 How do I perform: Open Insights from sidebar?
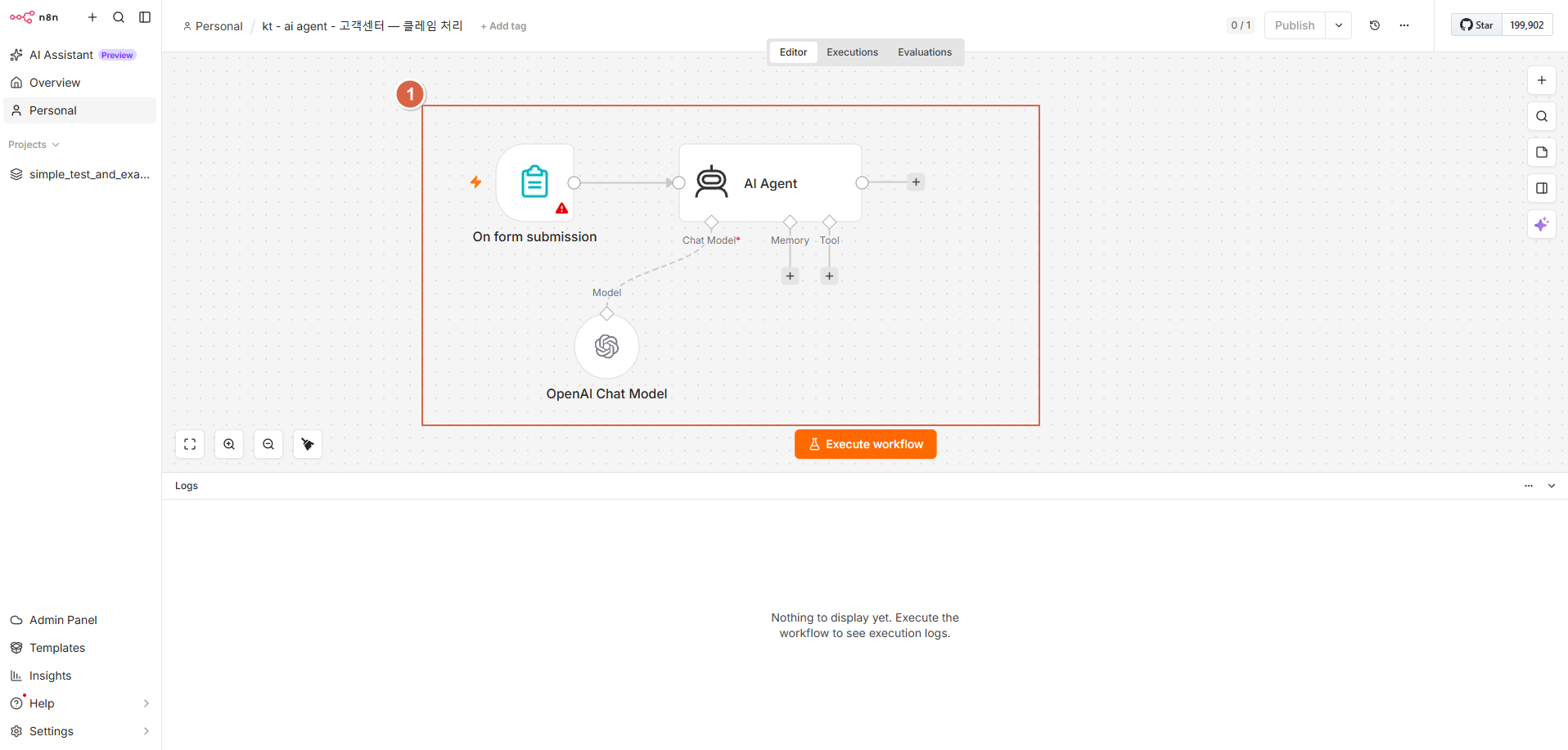pyautogui.click(x=79, y=676)
